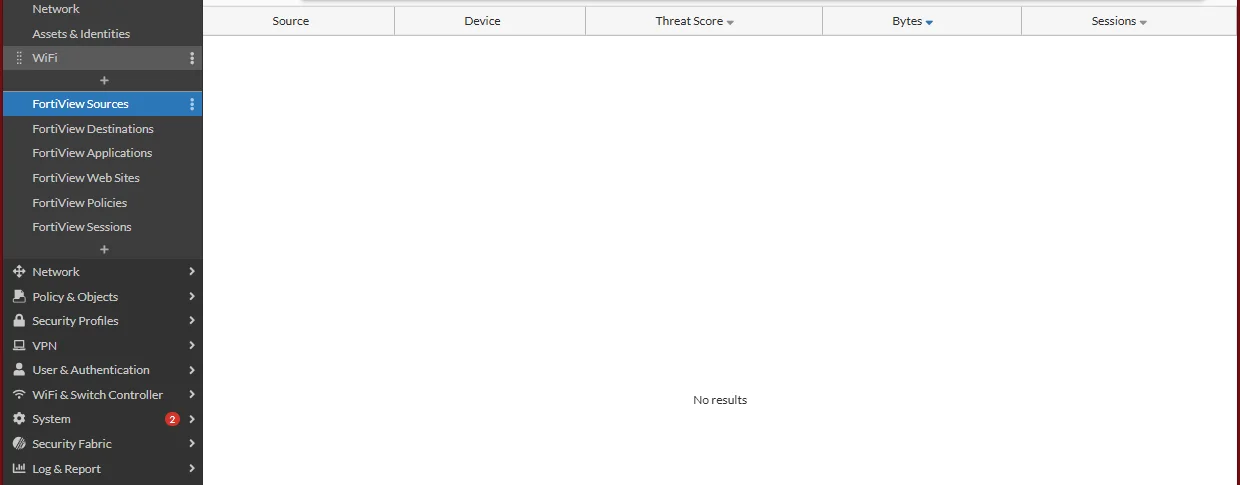1240x485 pixels.
Task: Open the WiFi dashboard options menu
Action: 192,58
